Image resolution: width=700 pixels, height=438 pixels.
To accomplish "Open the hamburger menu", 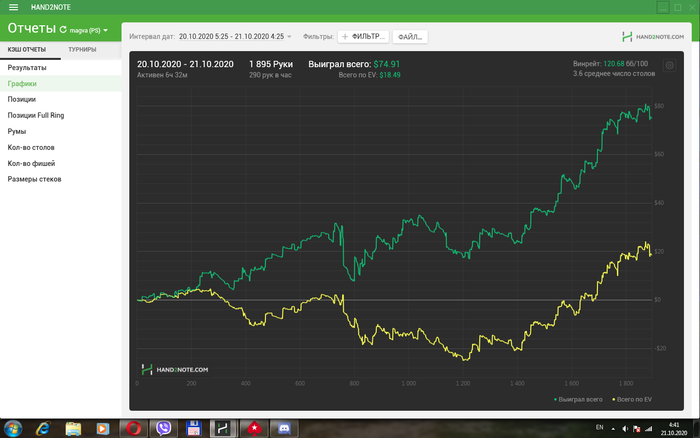I will coord(13,7).
